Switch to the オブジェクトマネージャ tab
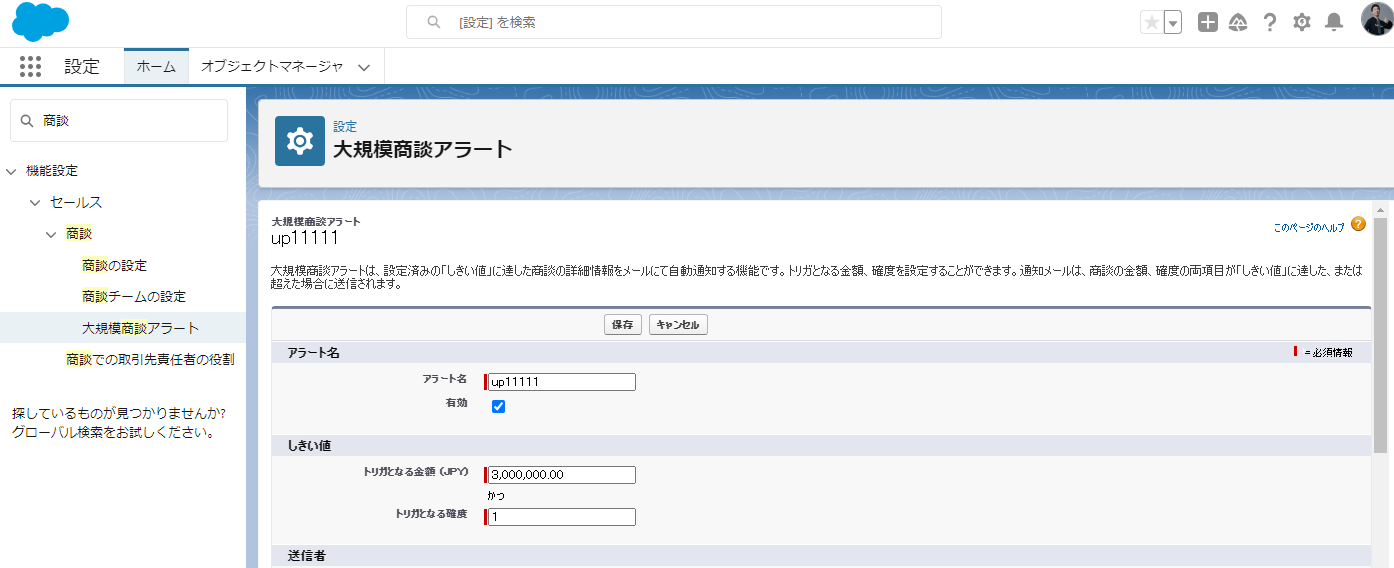 click(x=272, y=67)
